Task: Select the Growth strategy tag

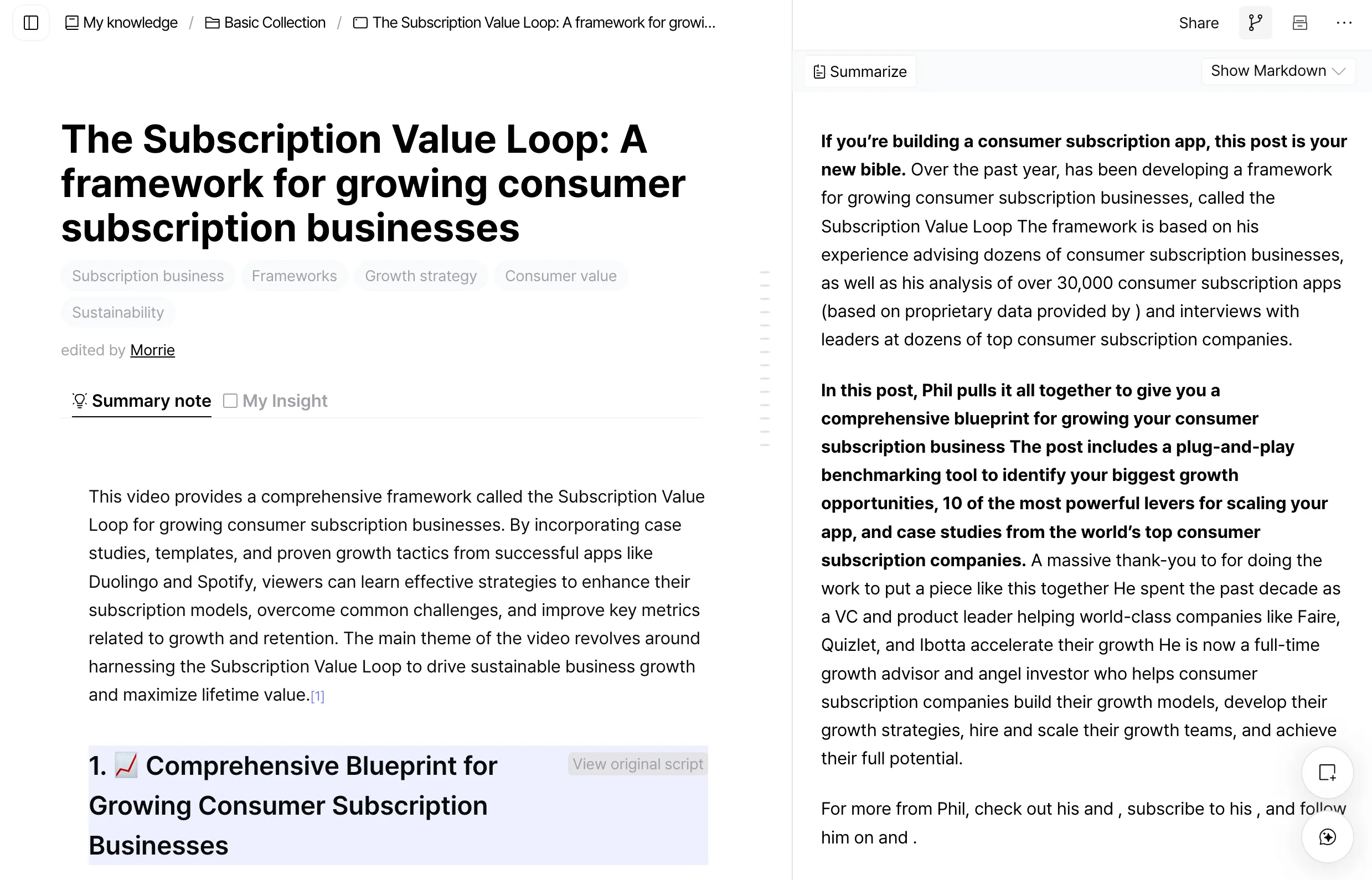Action: click(420, 276)
